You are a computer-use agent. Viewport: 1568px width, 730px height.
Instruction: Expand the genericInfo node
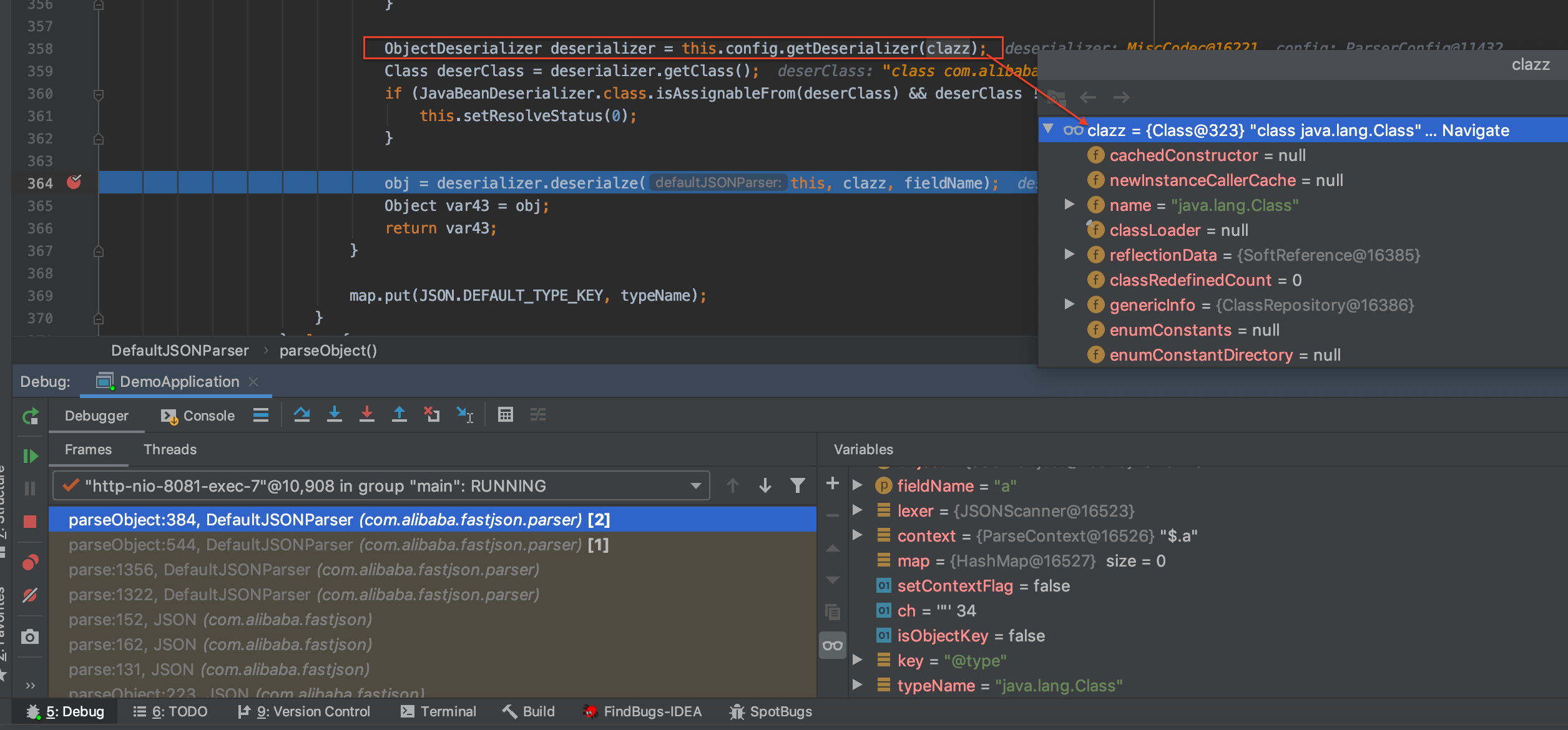pyautogui.click(x=1069, y=304)
